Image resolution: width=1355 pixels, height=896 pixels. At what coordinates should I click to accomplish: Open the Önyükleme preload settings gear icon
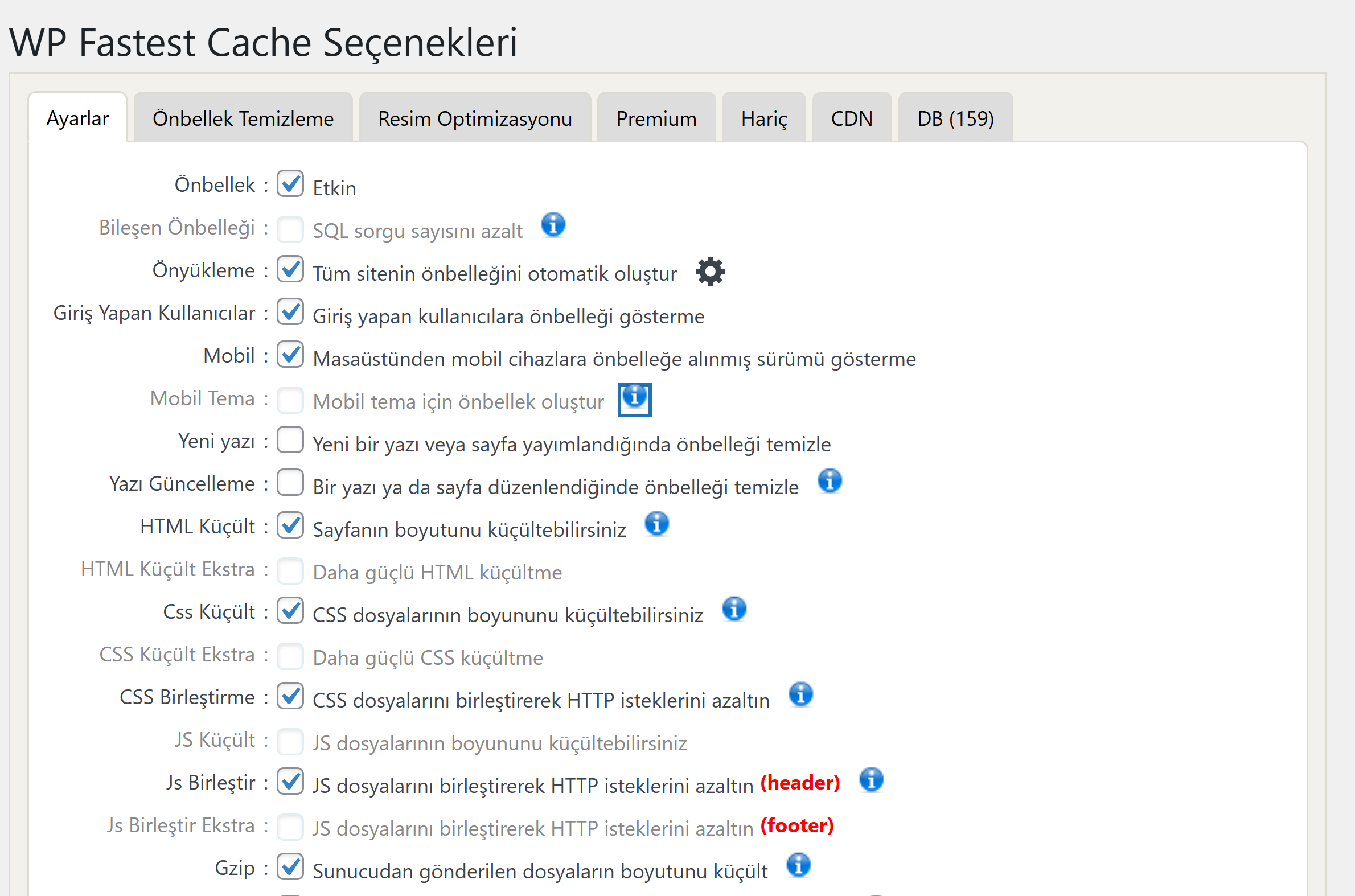710,271
